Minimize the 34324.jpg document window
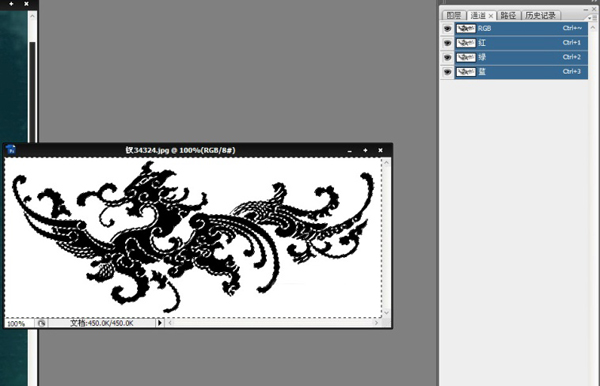The image size is (600, 386). 350,151
